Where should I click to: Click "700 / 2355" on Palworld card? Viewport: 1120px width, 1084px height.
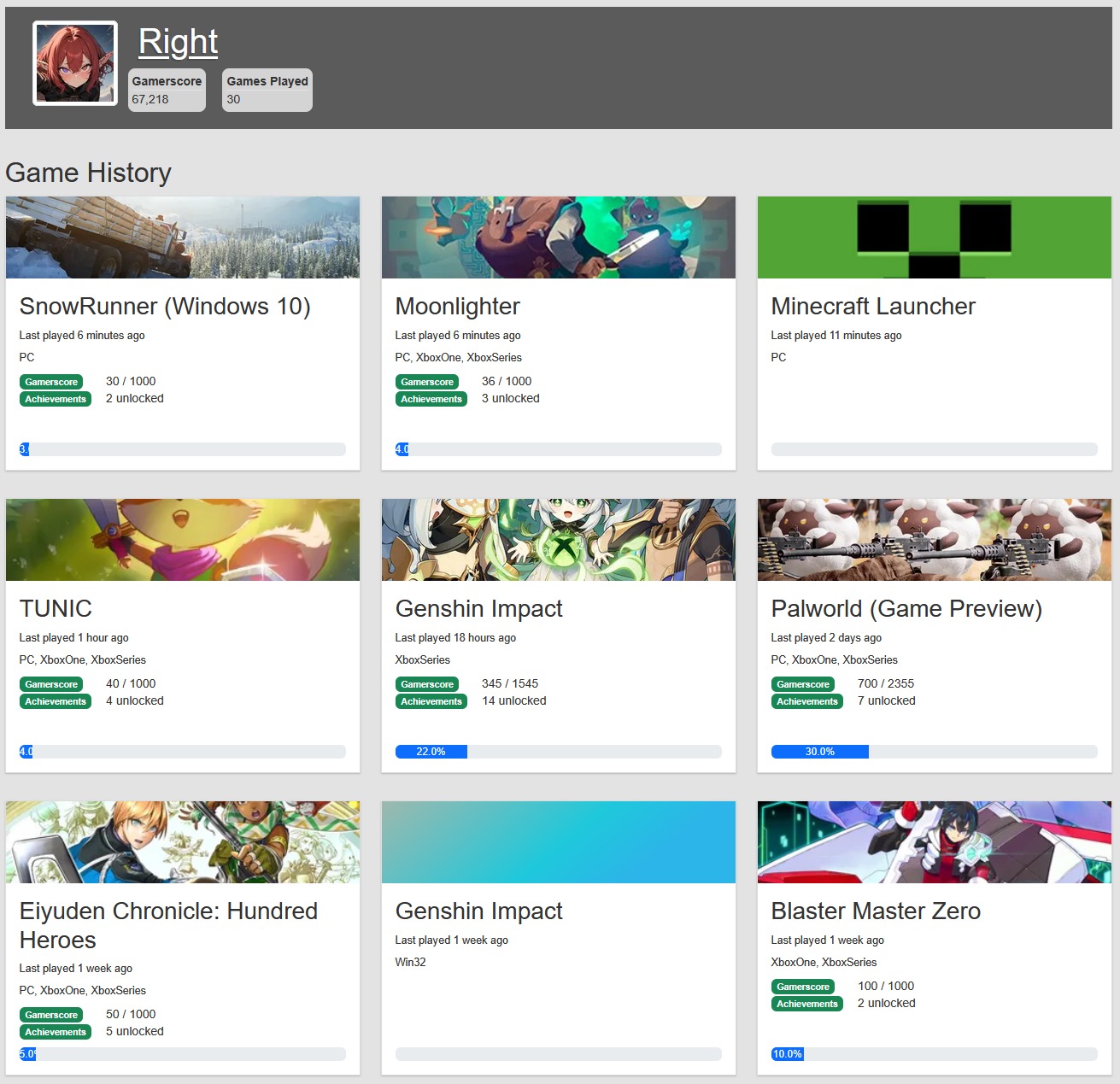[886, 683]
